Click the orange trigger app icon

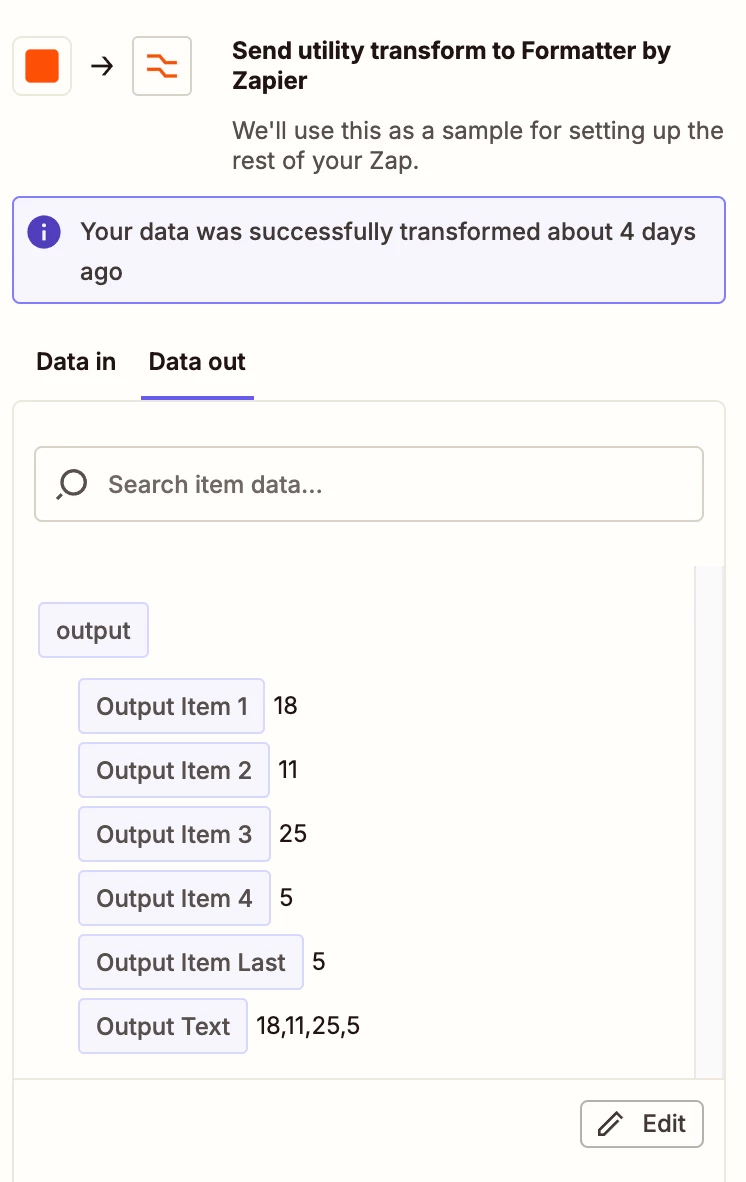pyautogui.click(x=42, y=67)
